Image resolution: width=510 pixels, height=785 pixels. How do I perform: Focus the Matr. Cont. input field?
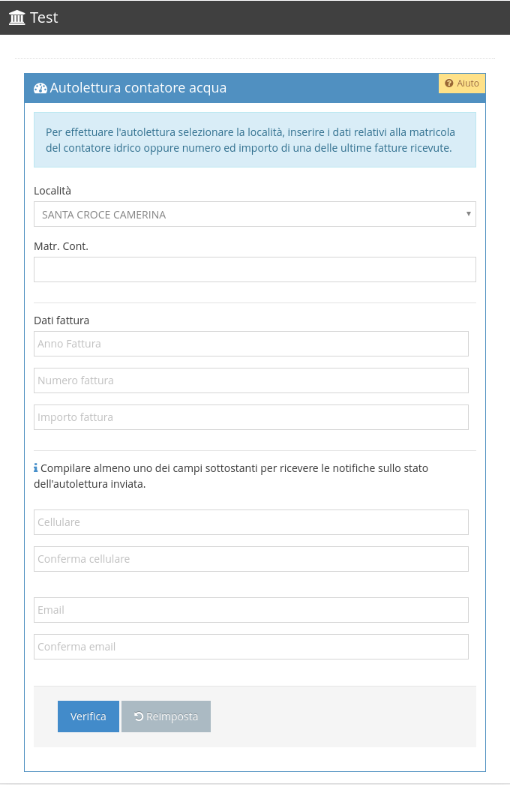(255, 270)
